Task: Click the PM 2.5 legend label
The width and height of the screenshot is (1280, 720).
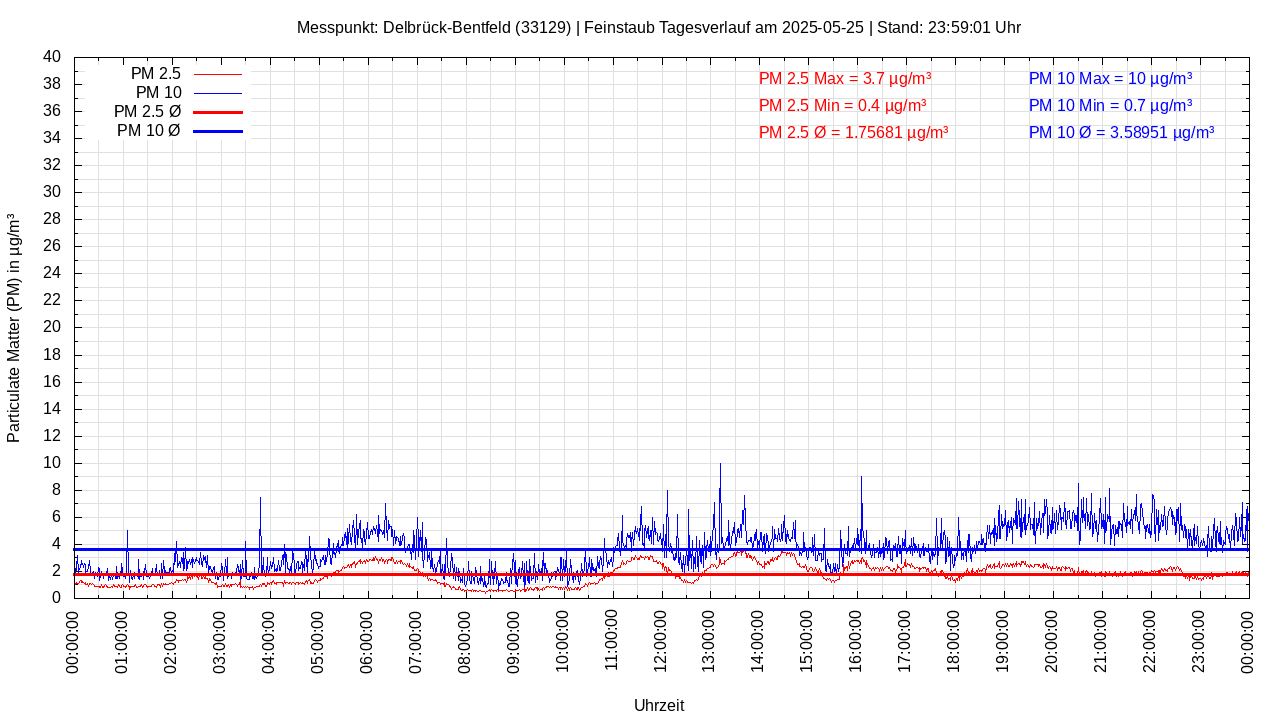Action: [x=155, y=74]
